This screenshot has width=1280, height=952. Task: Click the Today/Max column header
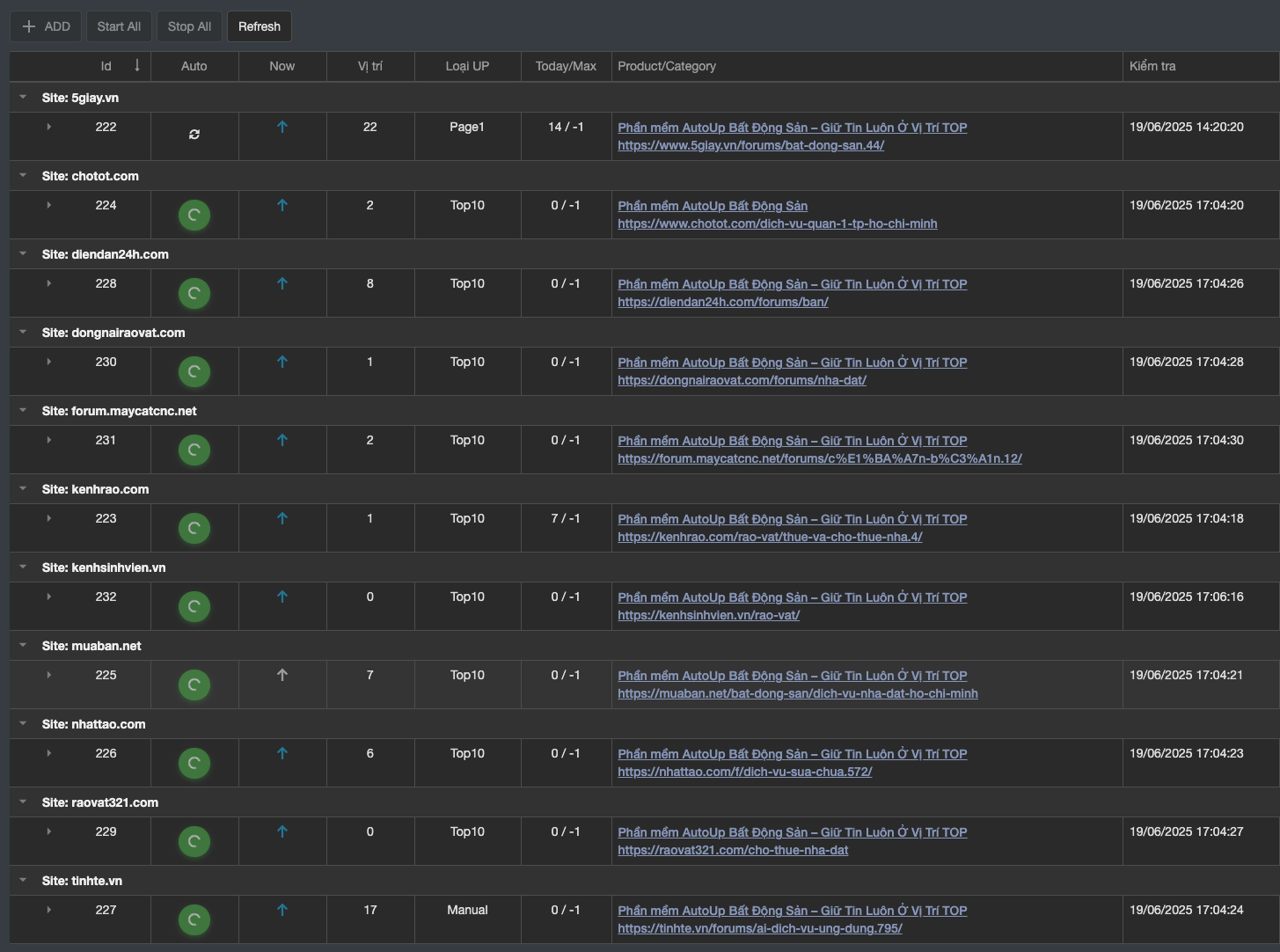coord(566,66)
